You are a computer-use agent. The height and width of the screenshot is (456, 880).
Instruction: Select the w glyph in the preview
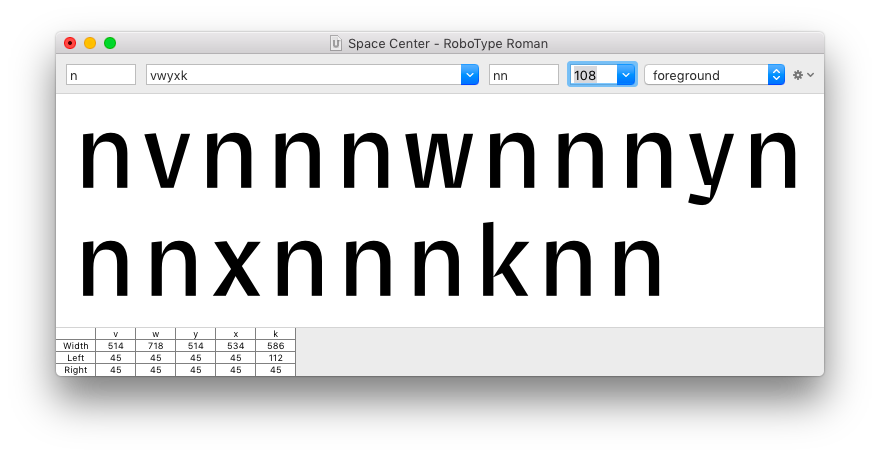click(439, 160)
